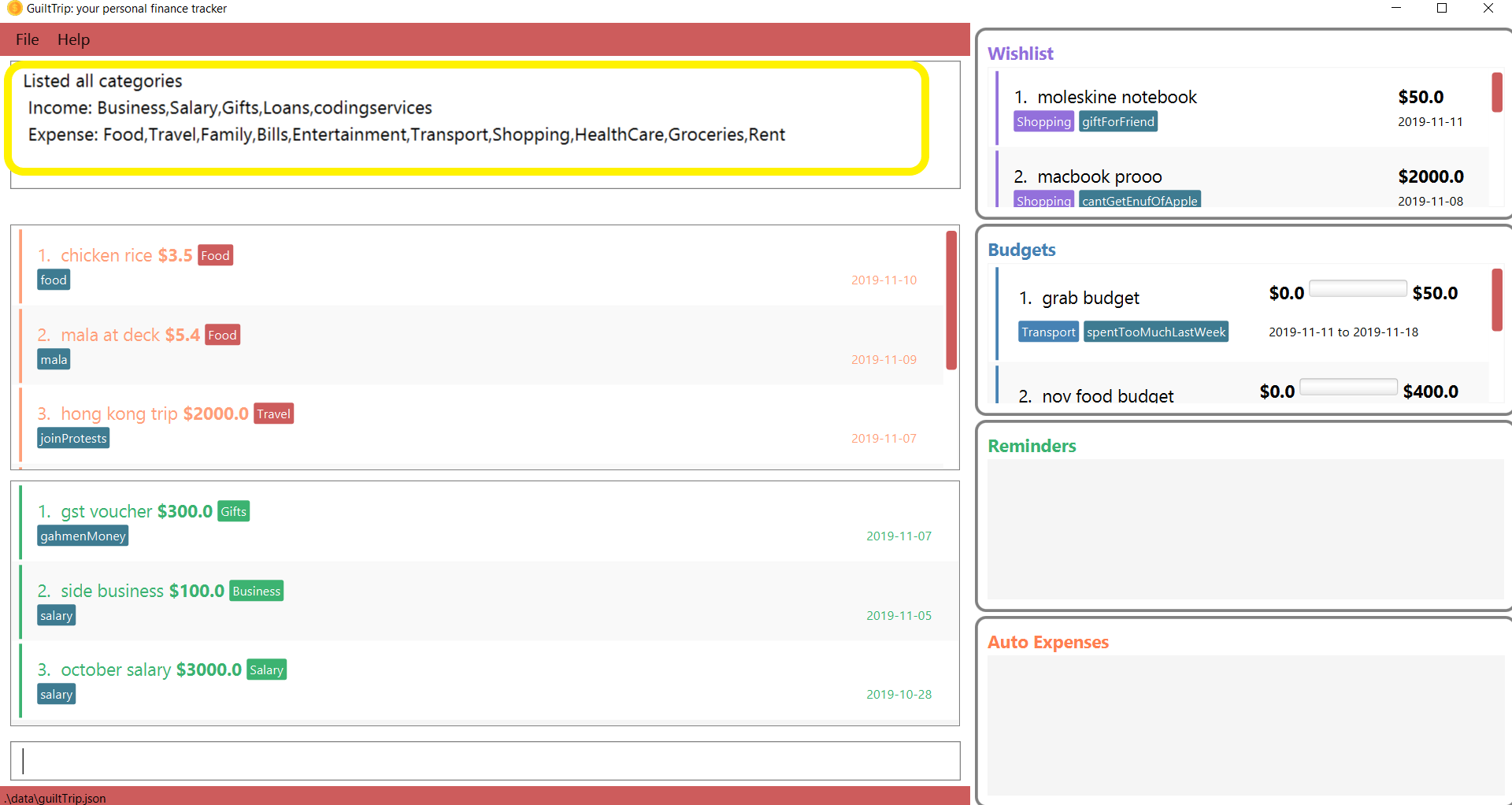Image resolution: width=1512 pixels, height=805 pixels.
Task: Click the 'Listed all categories' result text
Action: pos(102,81)
